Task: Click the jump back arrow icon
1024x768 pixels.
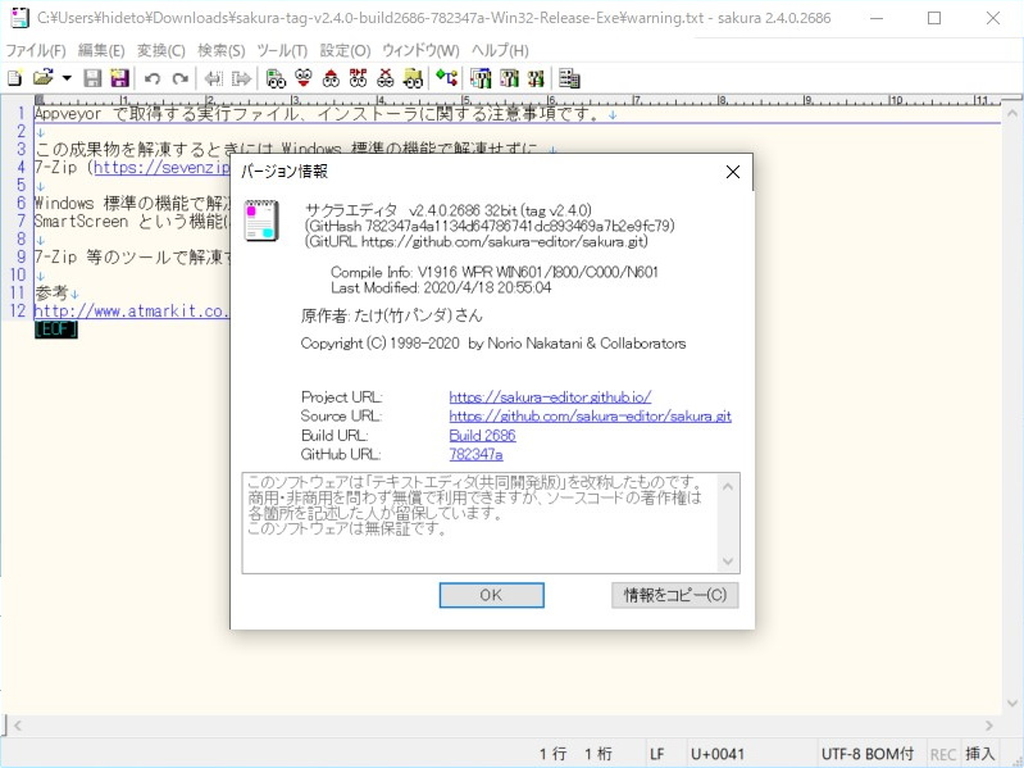Action: click(x=213, y=79)
